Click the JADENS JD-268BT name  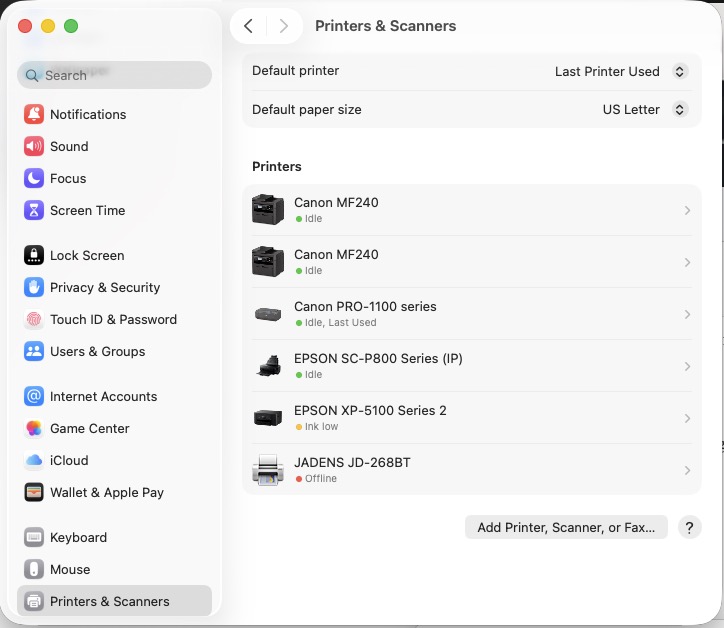point(352,462)
